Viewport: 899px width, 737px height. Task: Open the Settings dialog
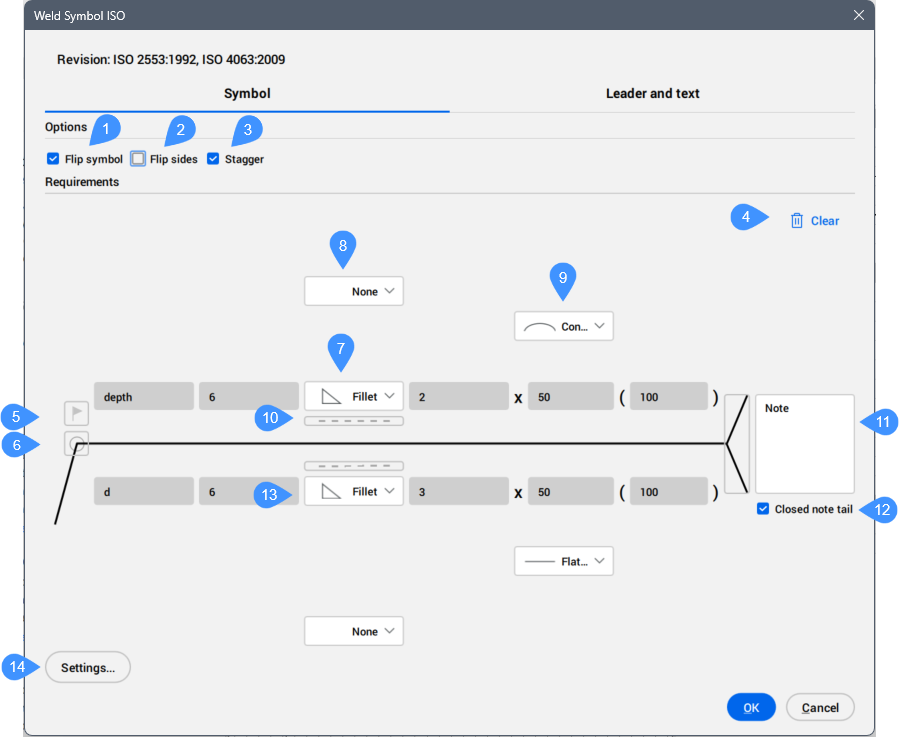click(x=88, y=667)
